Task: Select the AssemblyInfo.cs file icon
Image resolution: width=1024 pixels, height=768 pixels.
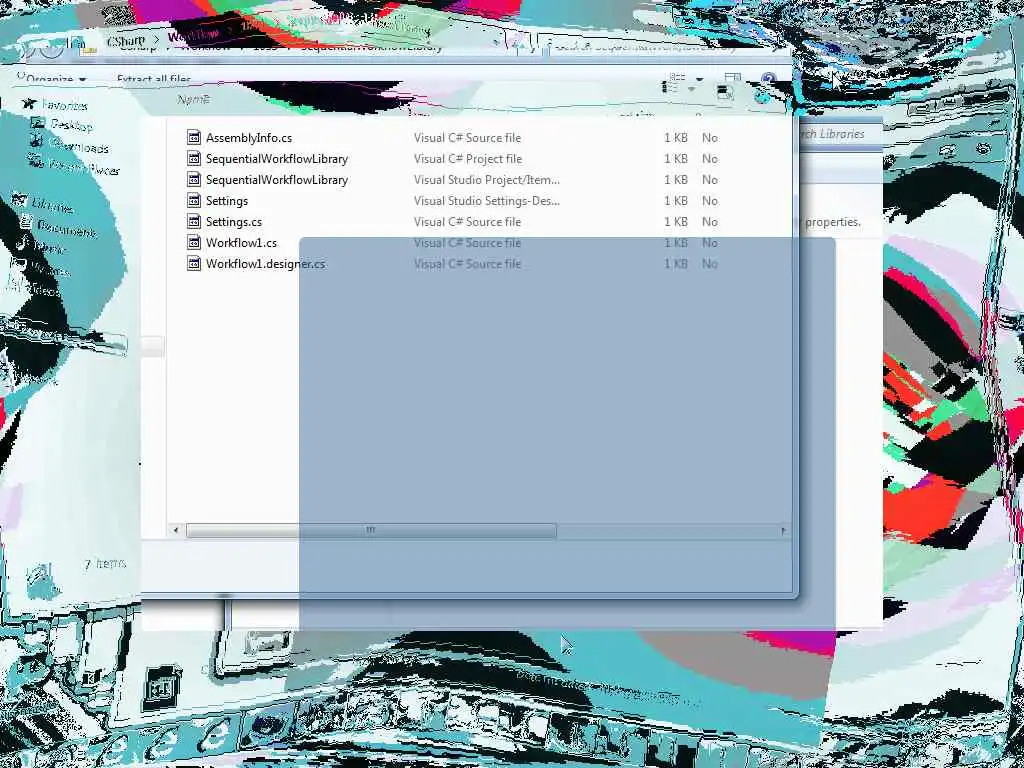Action: pyautogui.click(x=194, y=137)
